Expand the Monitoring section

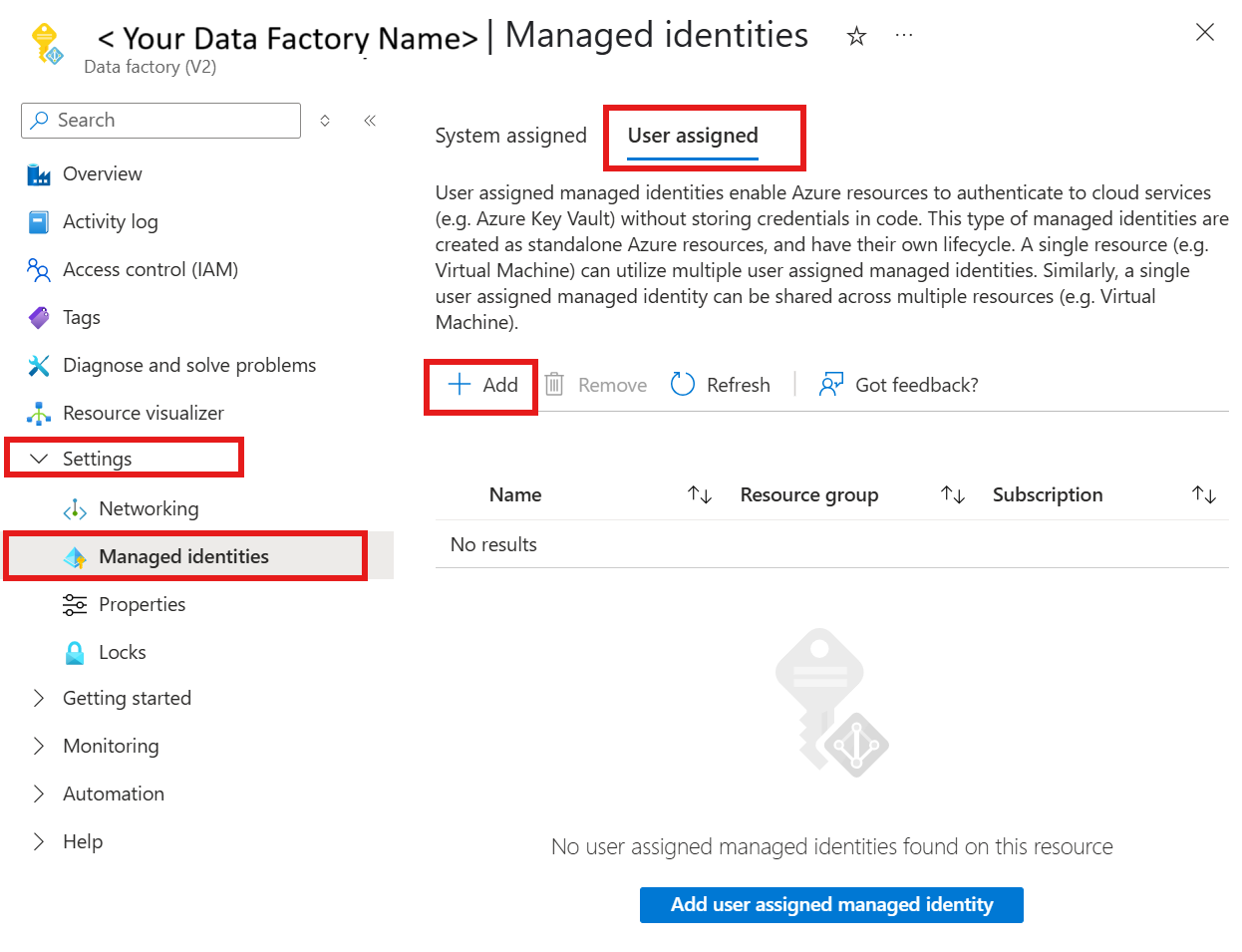[40, 747]
